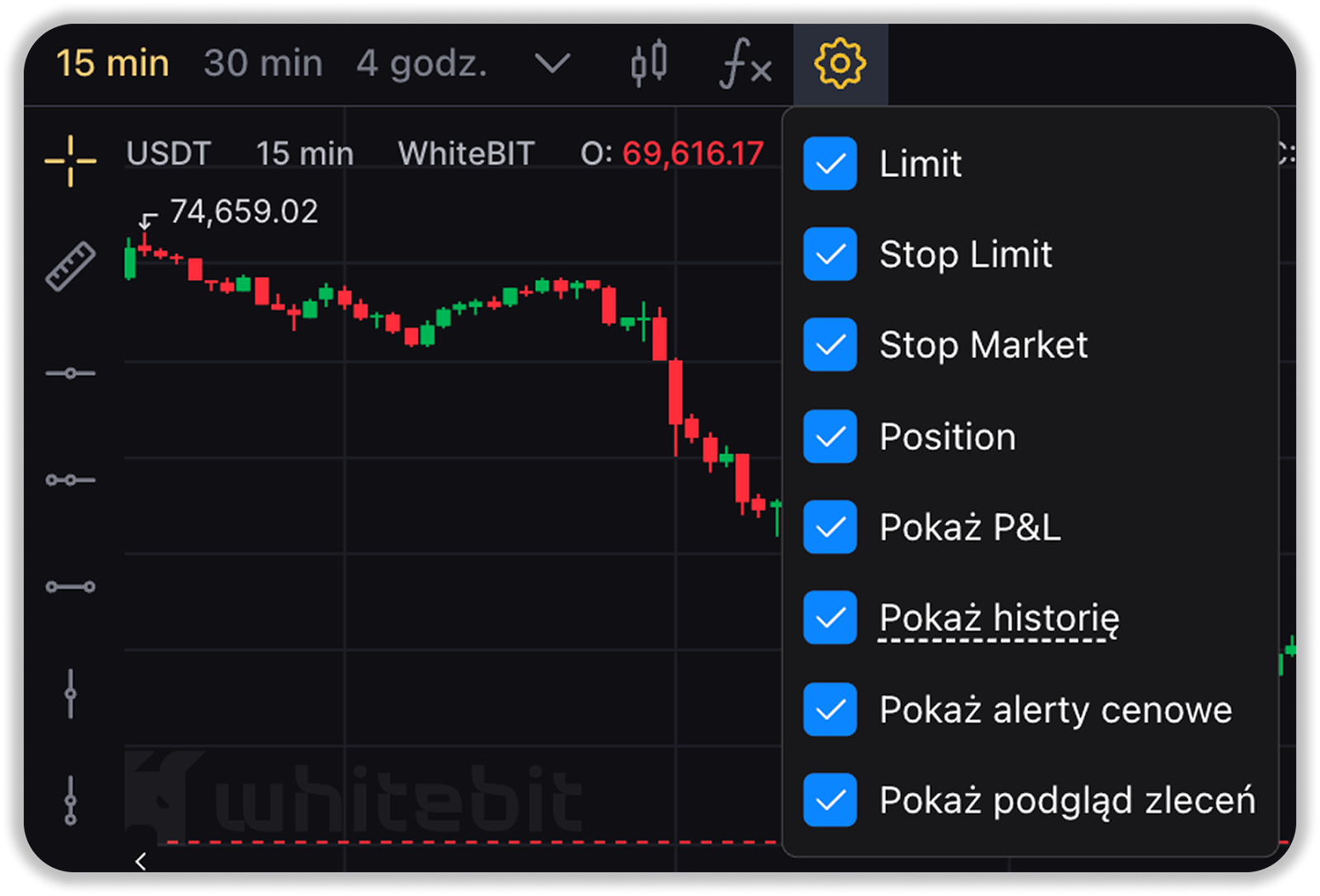Switch to the 30 min timeframe
Screen dimensions: 1320x896
pos(263,64)
